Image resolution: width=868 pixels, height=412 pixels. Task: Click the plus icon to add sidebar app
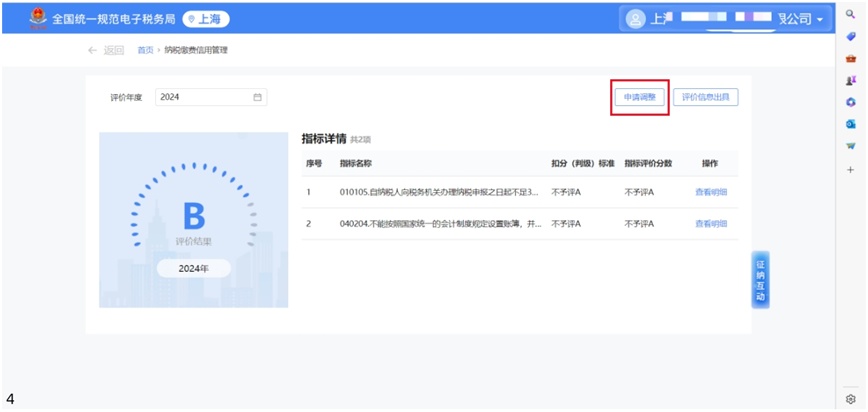[851, 170]
